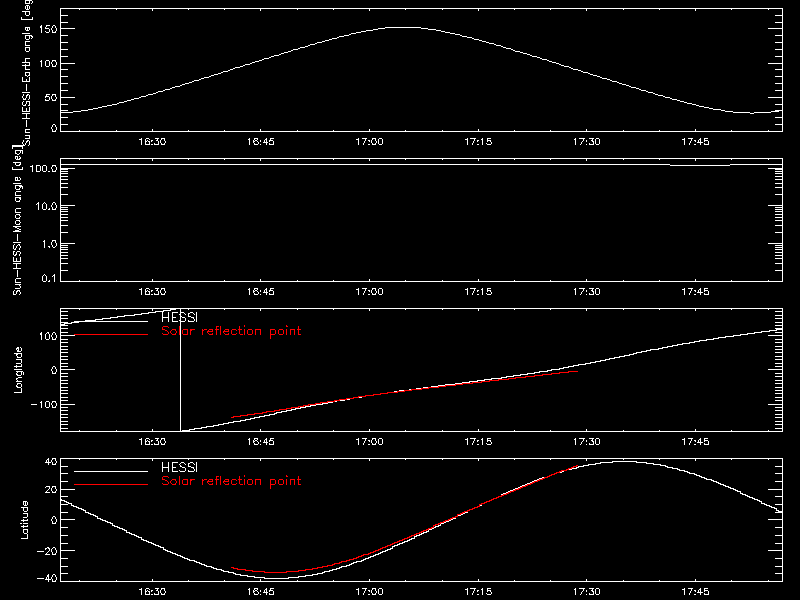Click 16:45 time label of Longitude plot
The width and height of the screenshot is (800, 600).
coord(261,442)
